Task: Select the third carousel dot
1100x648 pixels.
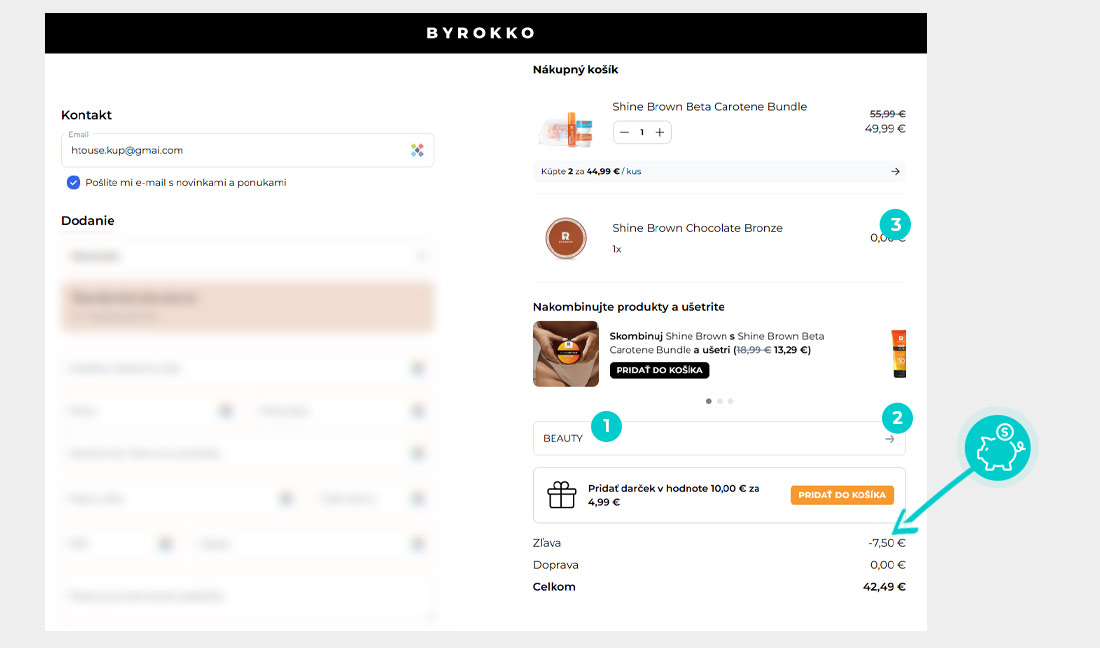Action: point(730,401)
